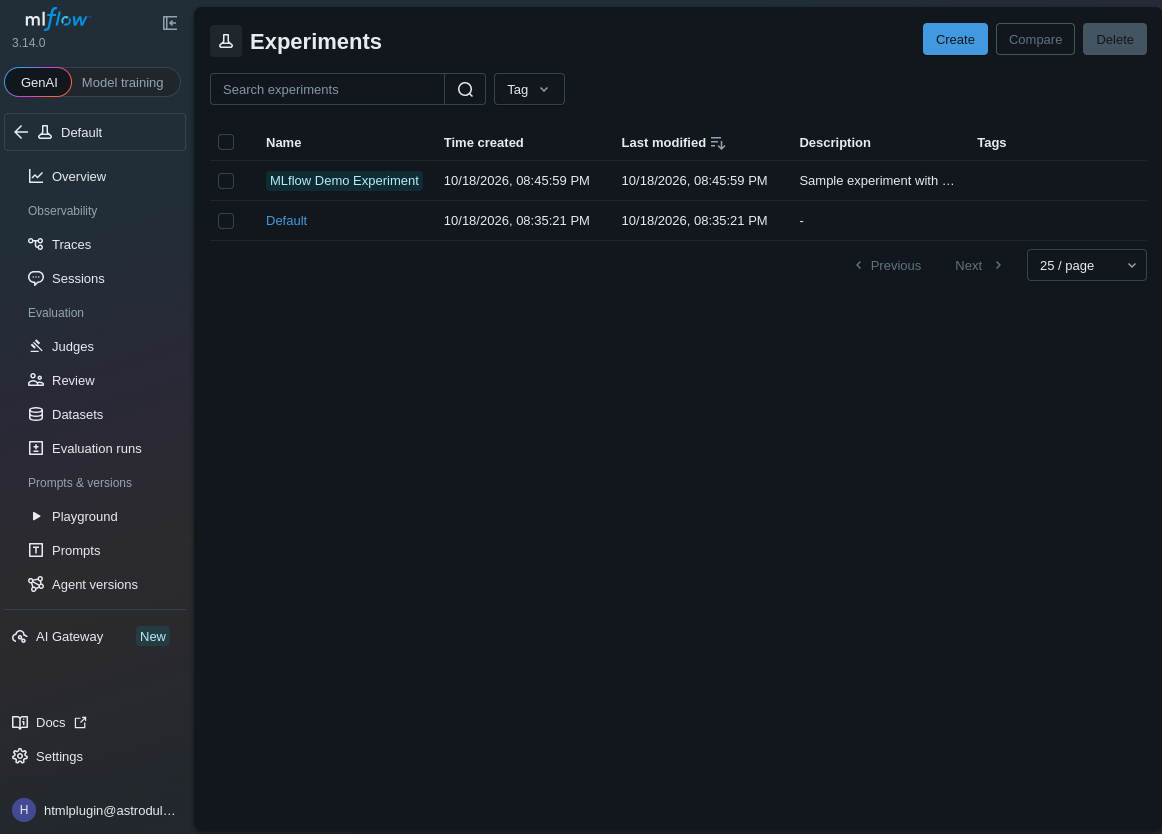The height and width of the screenshot is (834, 1162).
Task: Click the mlflow logo
Action: [57, 19]
